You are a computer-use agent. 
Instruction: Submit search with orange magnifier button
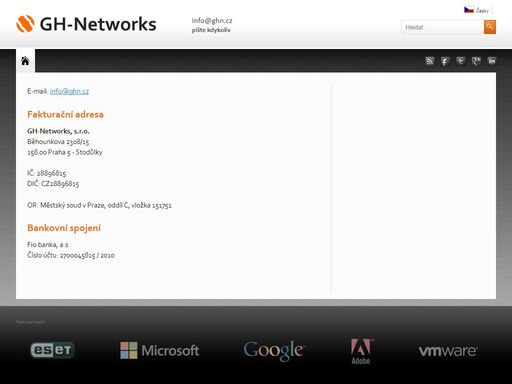(490, 27)
